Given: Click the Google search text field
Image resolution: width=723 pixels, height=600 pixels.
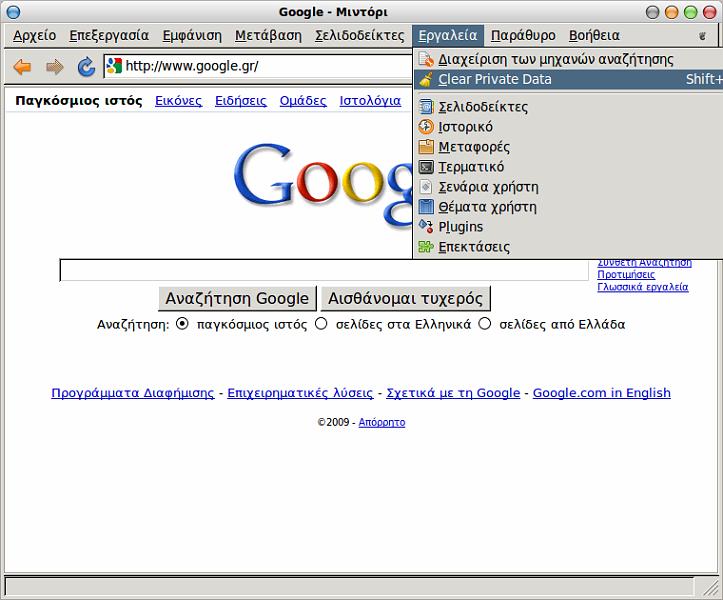Looking at the screenshot, I should (324, 270).
